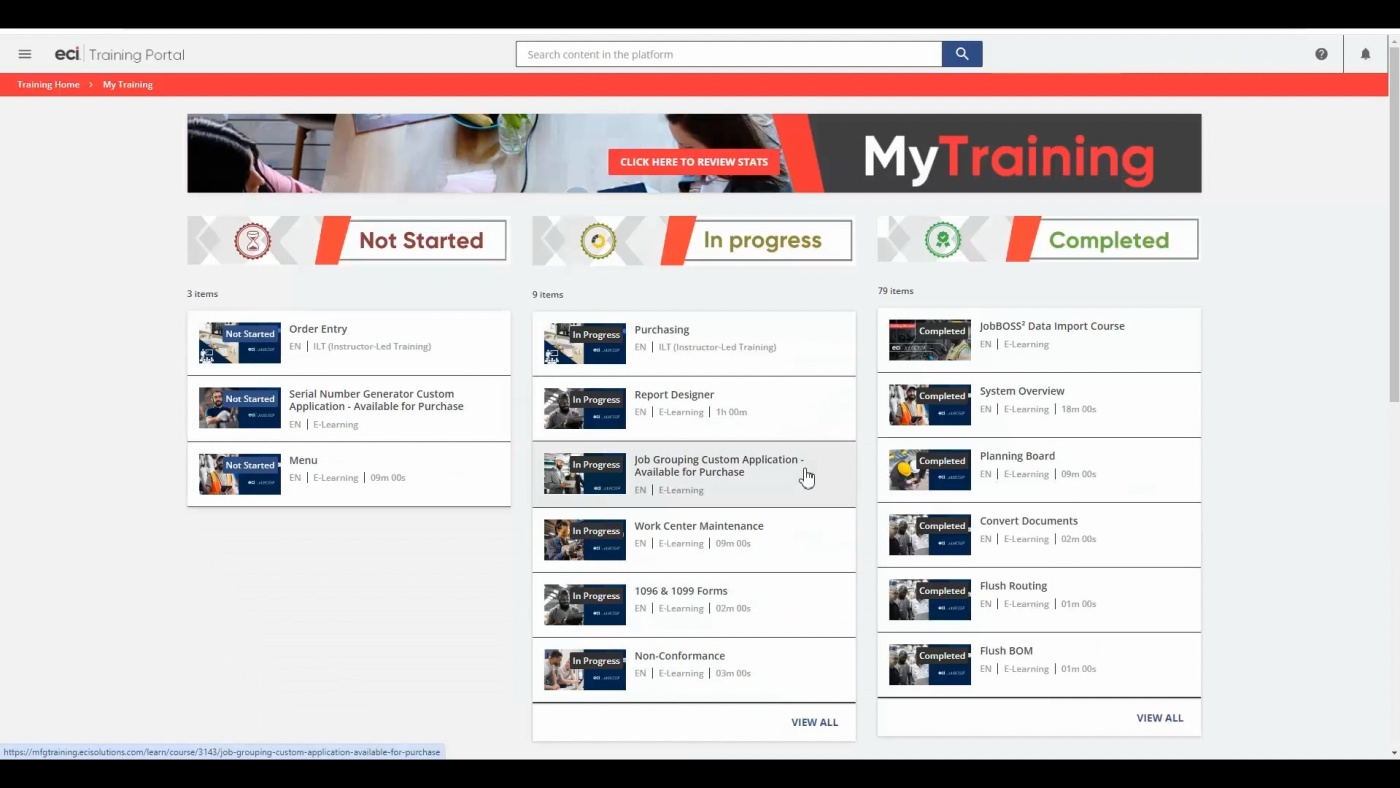The image size is (1400, 788).
Task: Open the notifications bell
Action: [x=1365, y=54]
